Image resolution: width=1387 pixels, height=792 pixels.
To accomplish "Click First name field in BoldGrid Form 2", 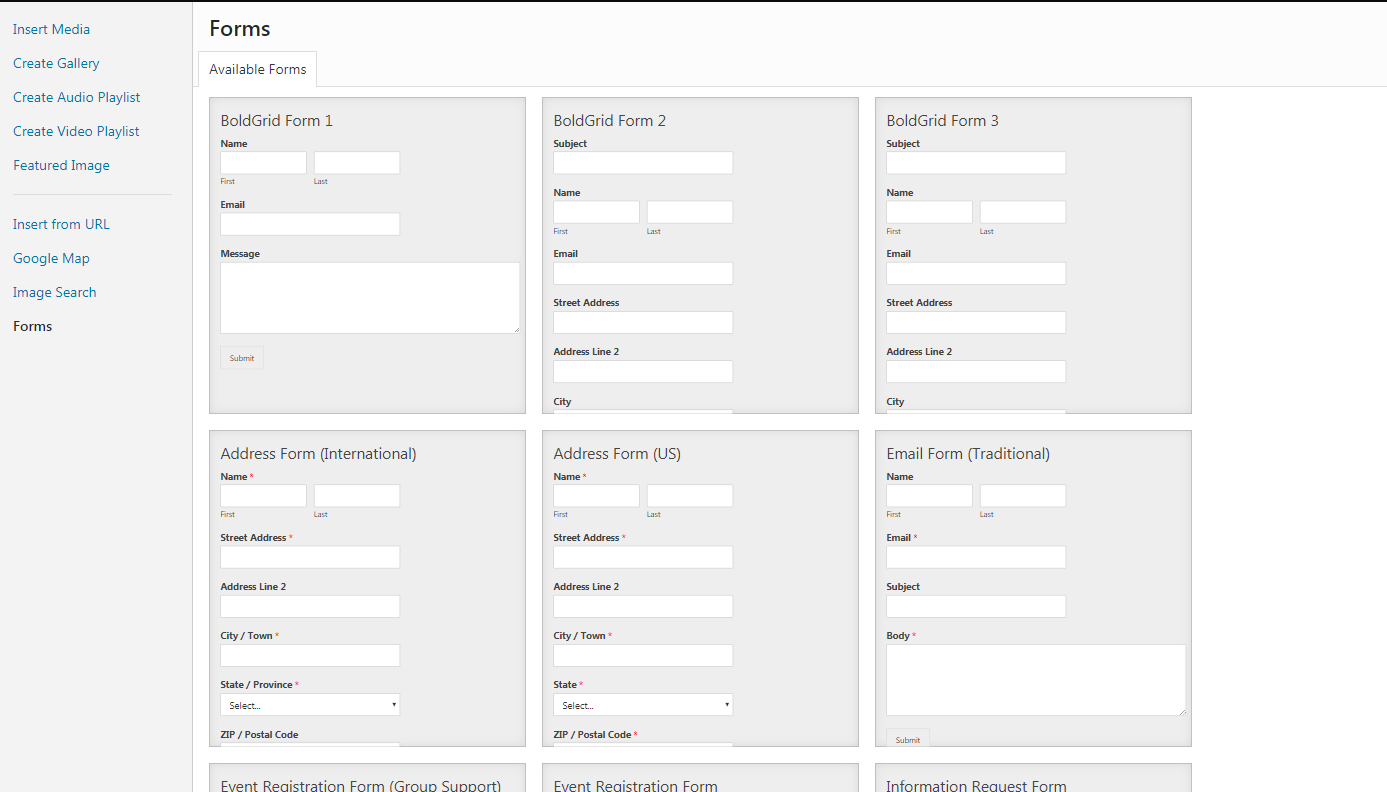I will tap(596, 212).
